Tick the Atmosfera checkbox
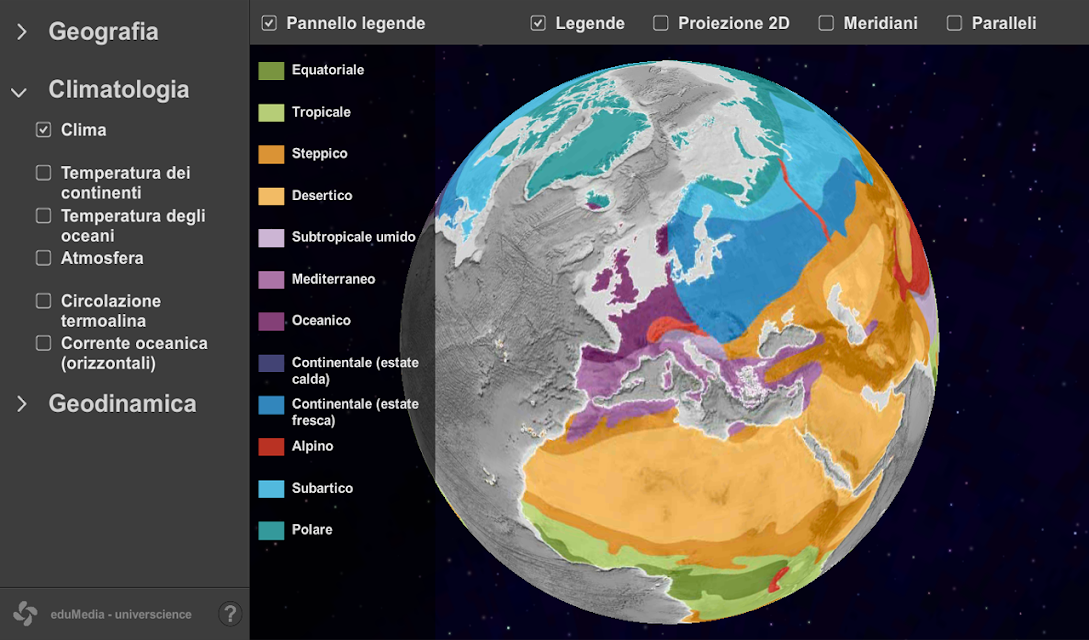Image resolution: width=1089 pixels, height=640 pixels. (x=43, y=258)
